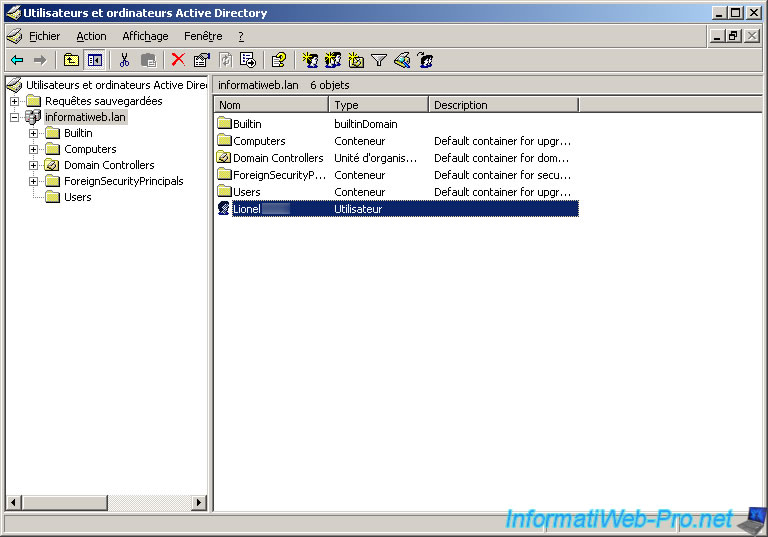
Task: Add selected objects to a group icon
Action: (x=425, y=60)
